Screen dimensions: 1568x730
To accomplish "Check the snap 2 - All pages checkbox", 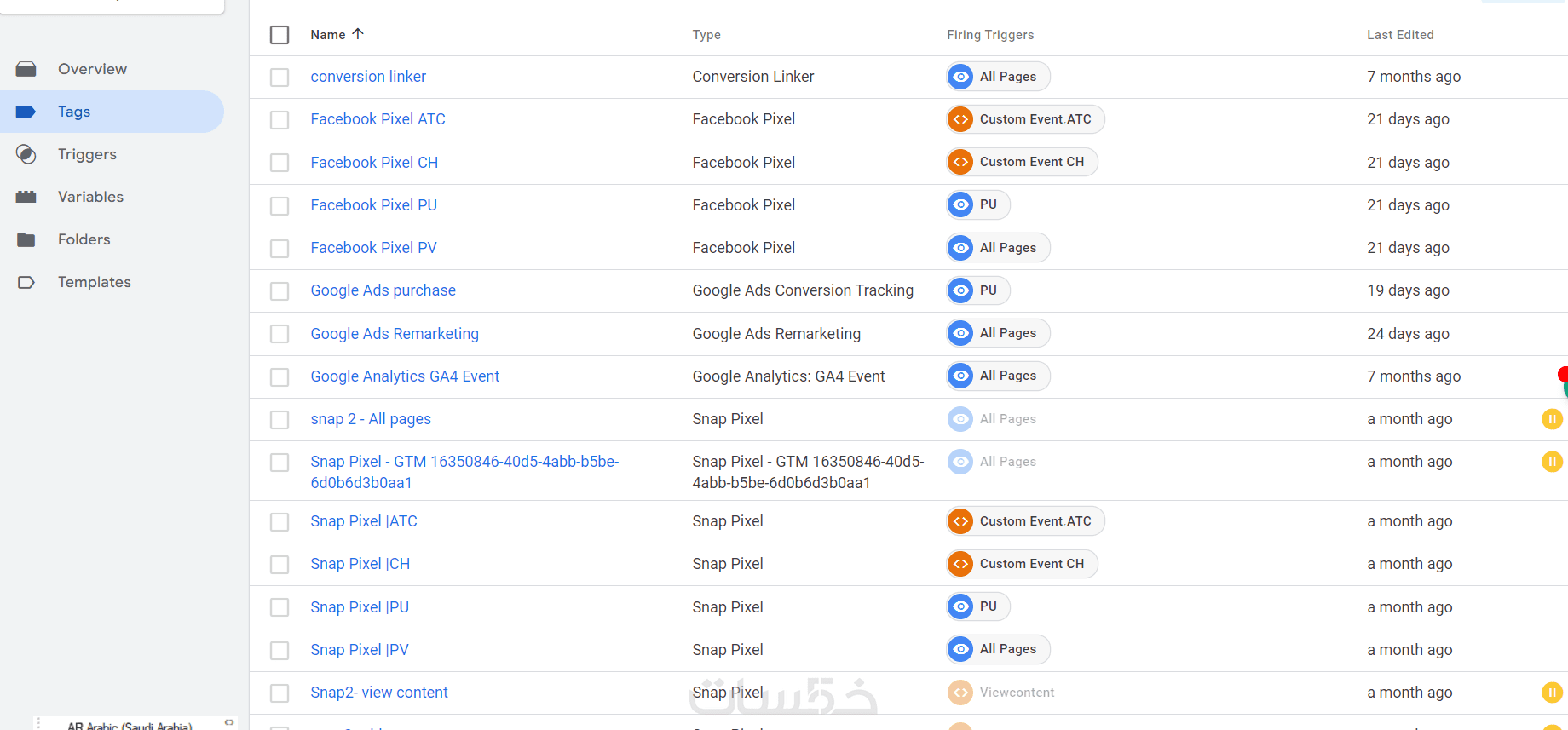I will coord(280,420).
